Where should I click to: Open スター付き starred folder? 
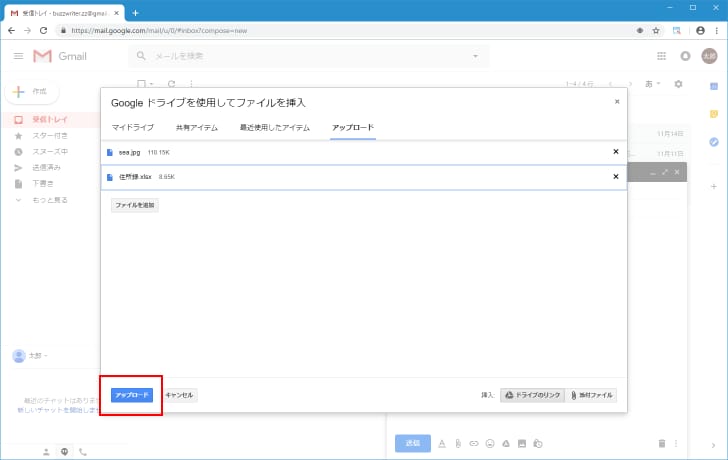(x=50, y=136)
